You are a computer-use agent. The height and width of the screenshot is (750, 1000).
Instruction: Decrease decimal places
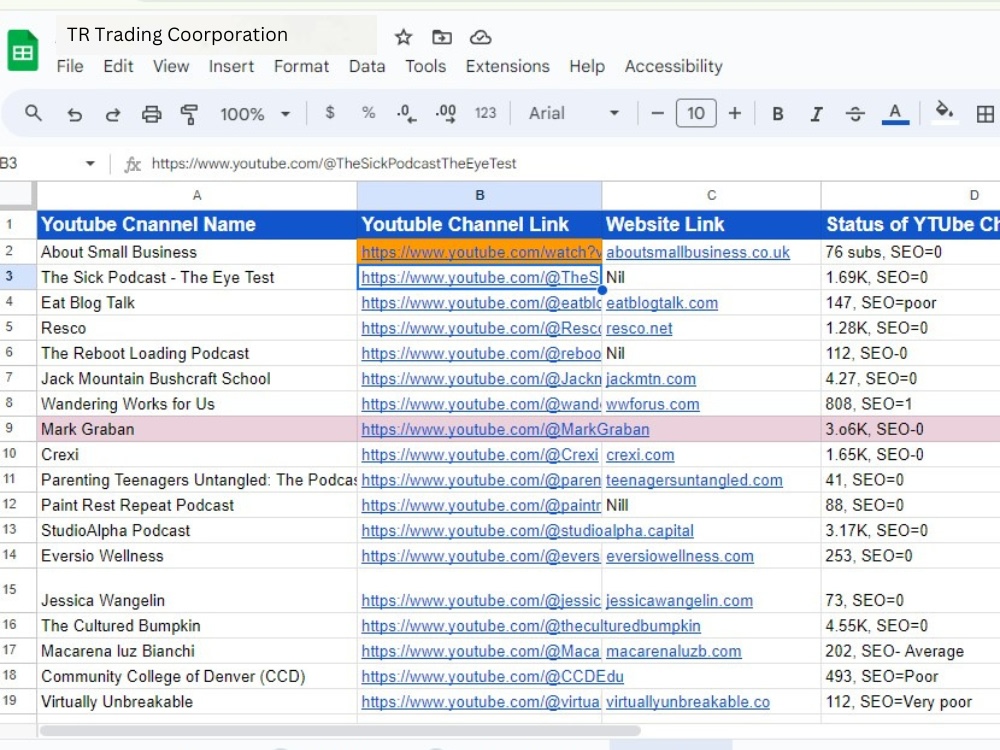[x=406, y=114]
